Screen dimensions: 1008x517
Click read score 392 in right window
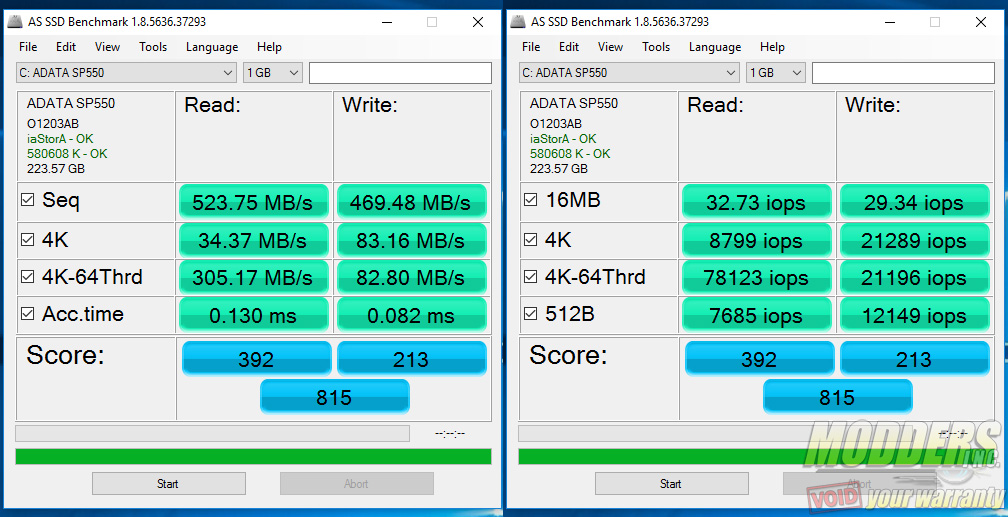759,358
